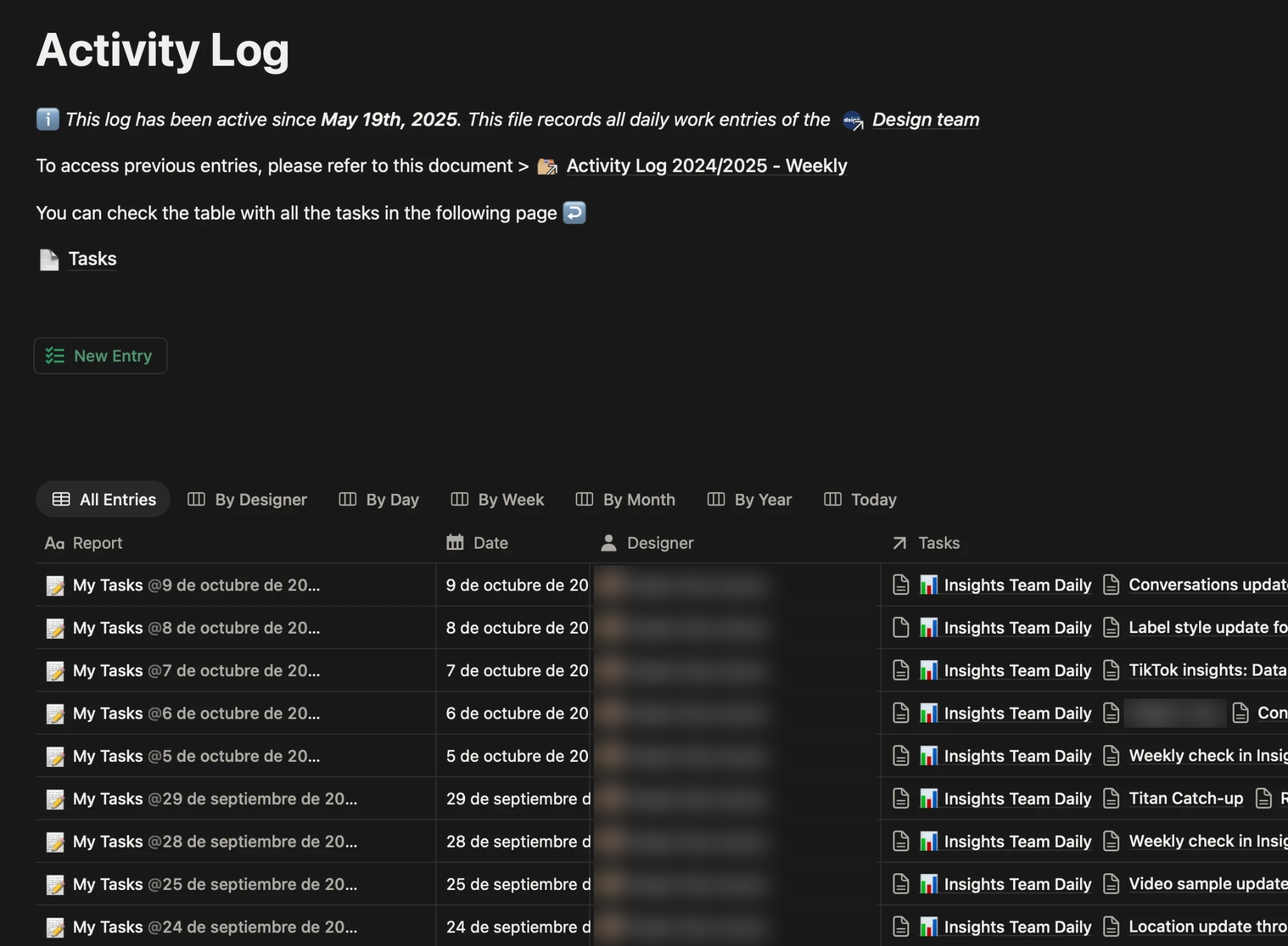Click the blue info icon
This screenshot has height=946, width=1288.
48,119
